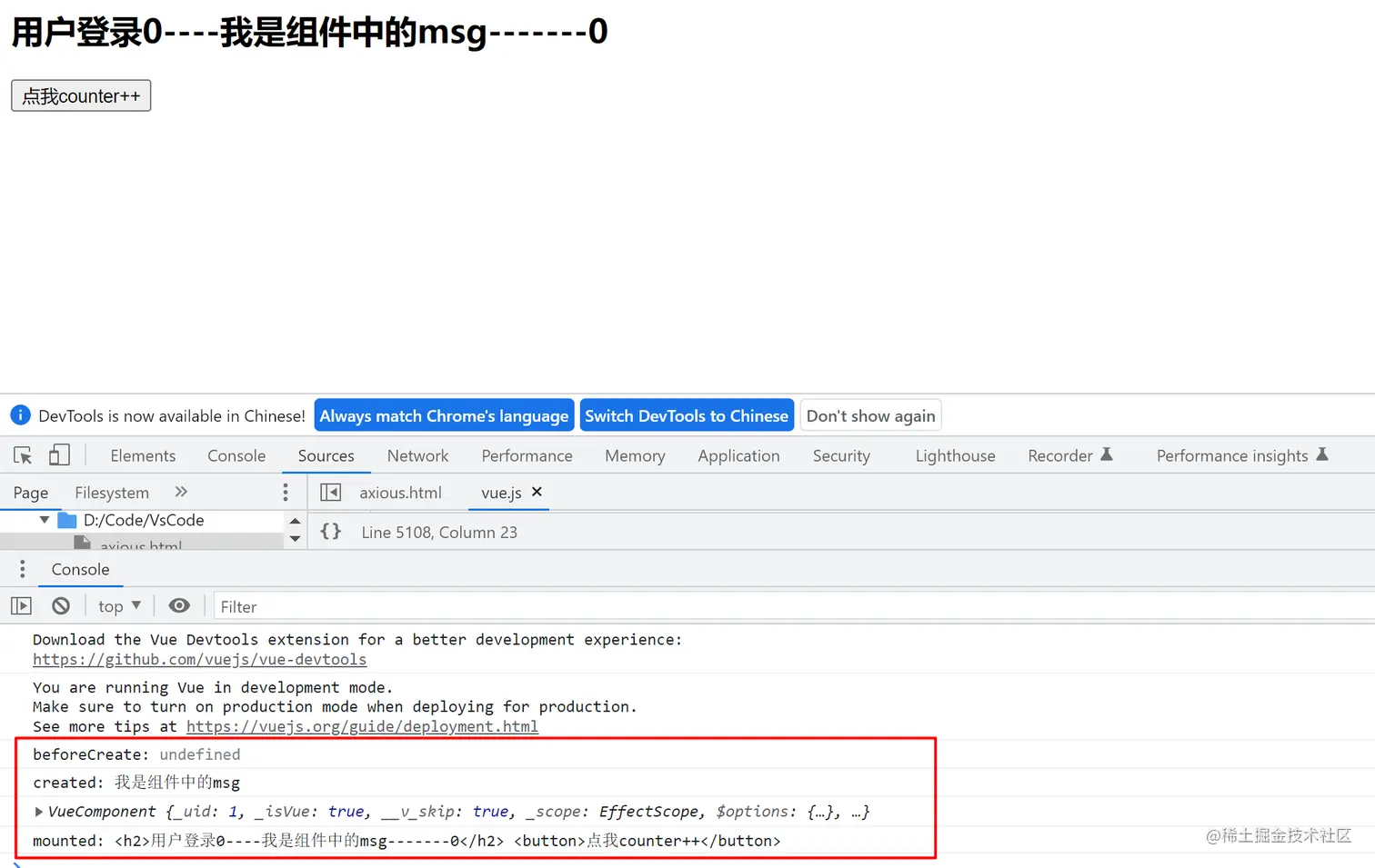Select the Filesystem navigator tab
This screenshot has width=1375, height=868.
112,493
